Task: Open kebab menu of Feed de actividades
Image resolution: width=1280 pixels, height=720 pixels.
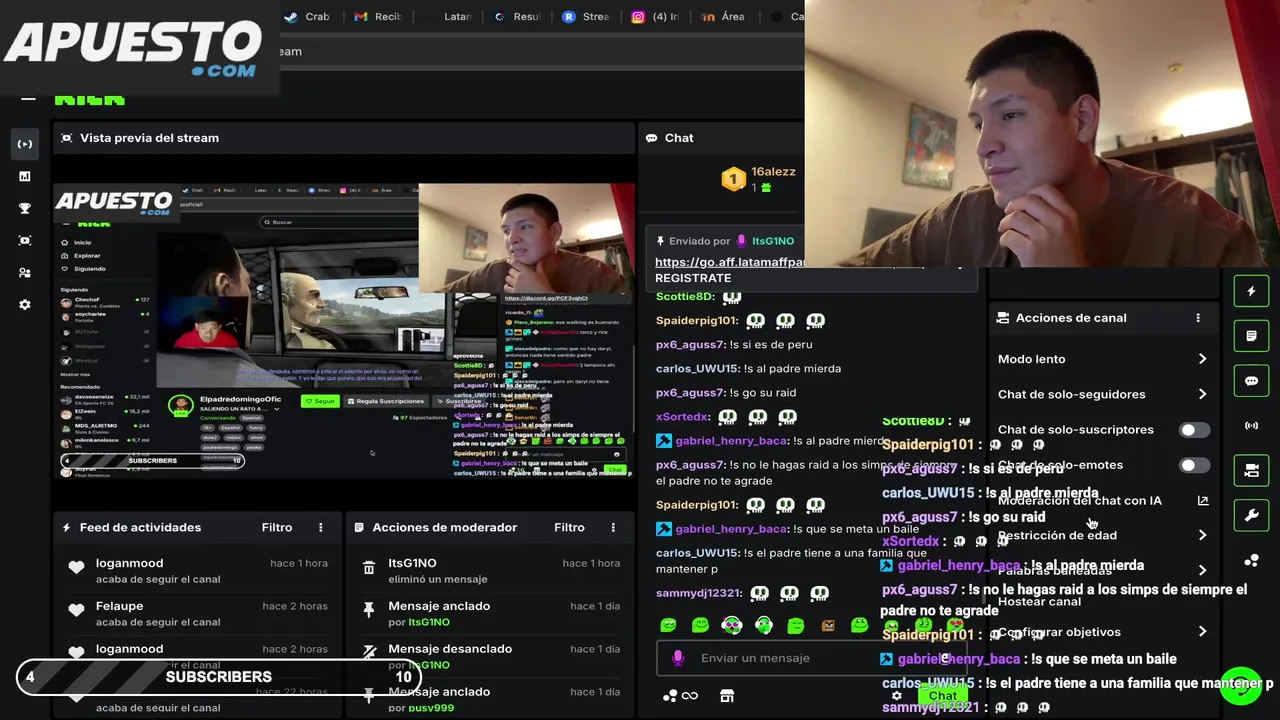Action: pyautogui.click(x=321, y=527)
